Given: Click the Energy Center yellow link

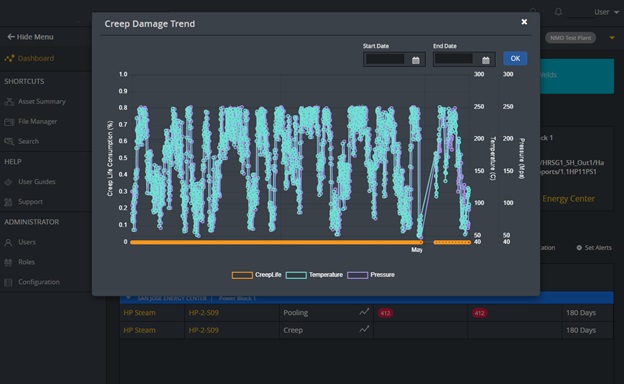Looking at the screenshot, I should (568, 199).
